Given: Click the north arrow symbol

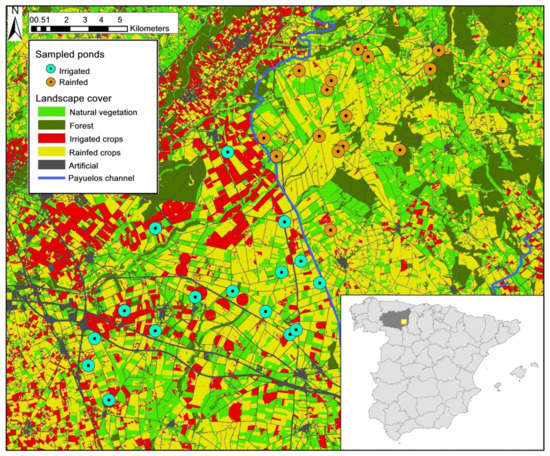Looking at the screenshot, I should pyautogui.click(x=15, y=24).
